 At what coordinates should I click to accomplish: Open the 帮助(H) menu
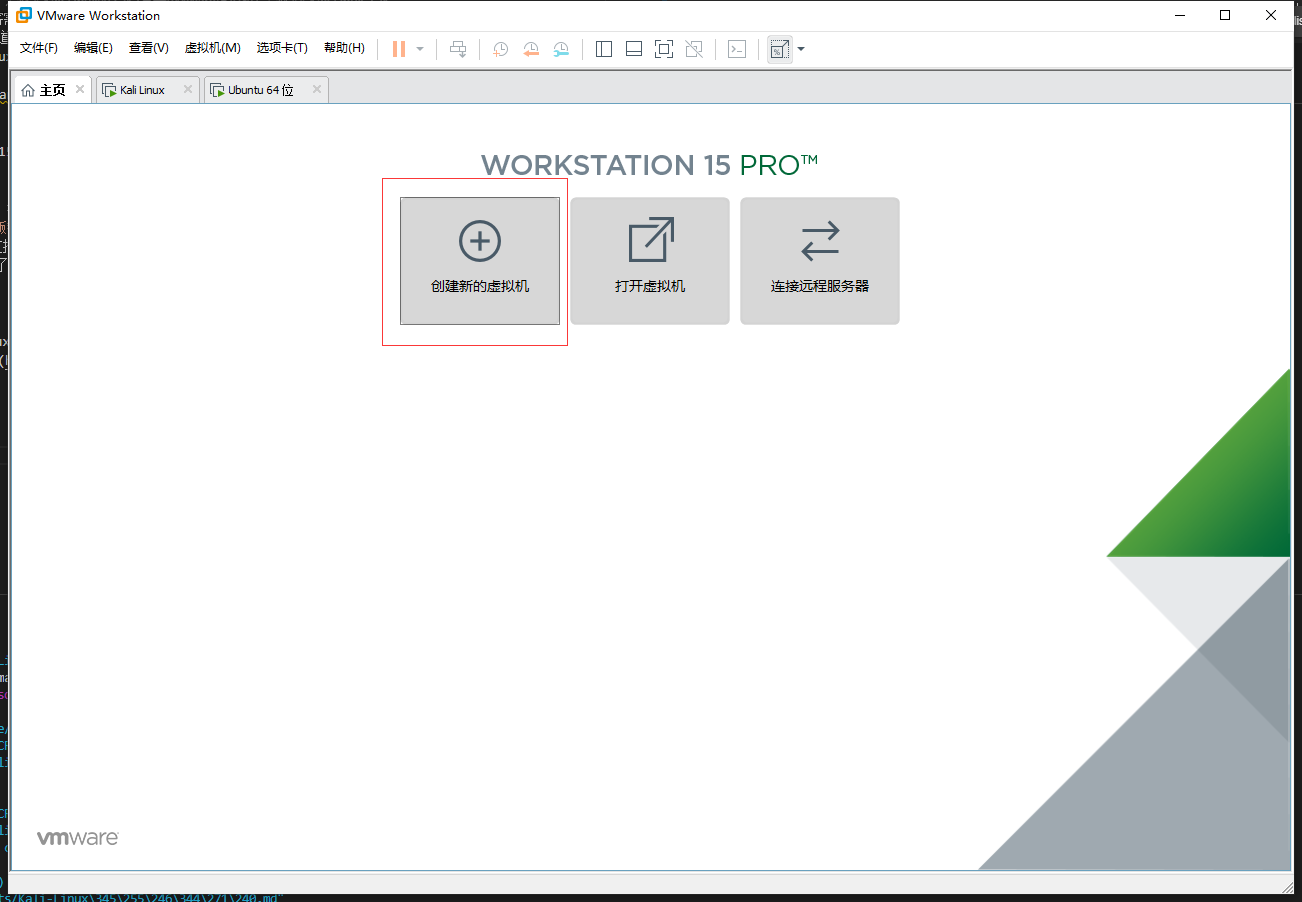(x=344, y=48)
